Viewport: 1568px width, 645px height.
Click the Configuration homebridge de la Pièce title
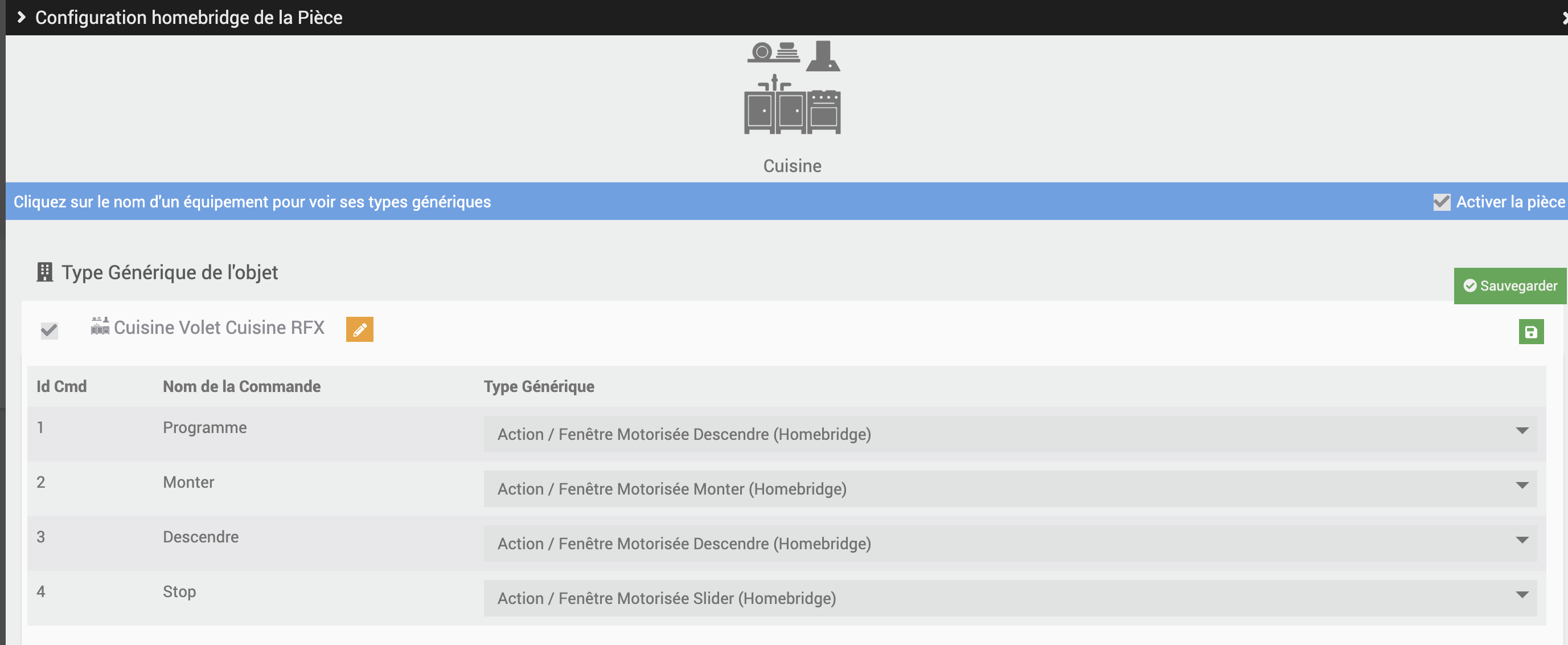188,18
